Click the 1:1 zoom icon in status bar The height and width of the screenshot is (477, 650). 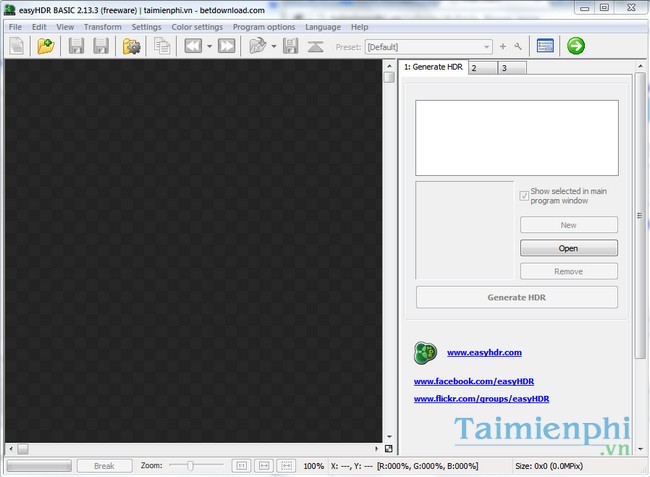point(240,466)
